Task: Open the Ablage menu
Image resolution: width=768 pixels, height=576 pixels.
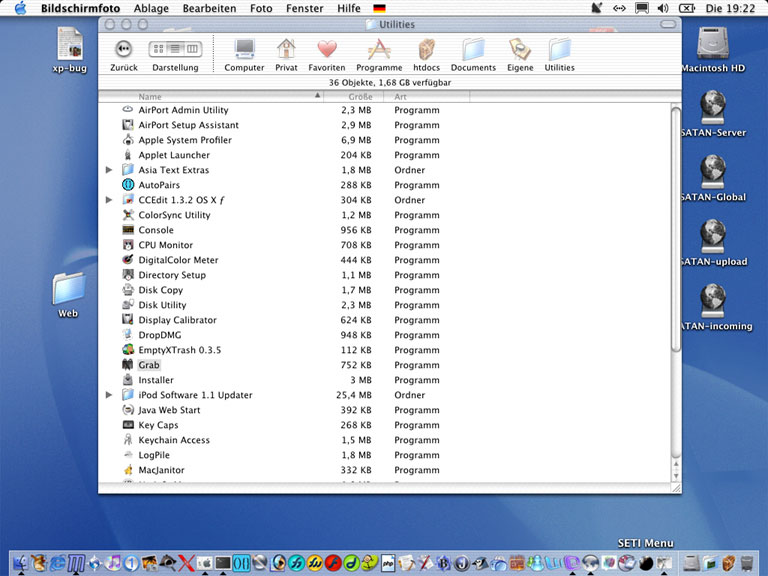Action: click(151, 8)
